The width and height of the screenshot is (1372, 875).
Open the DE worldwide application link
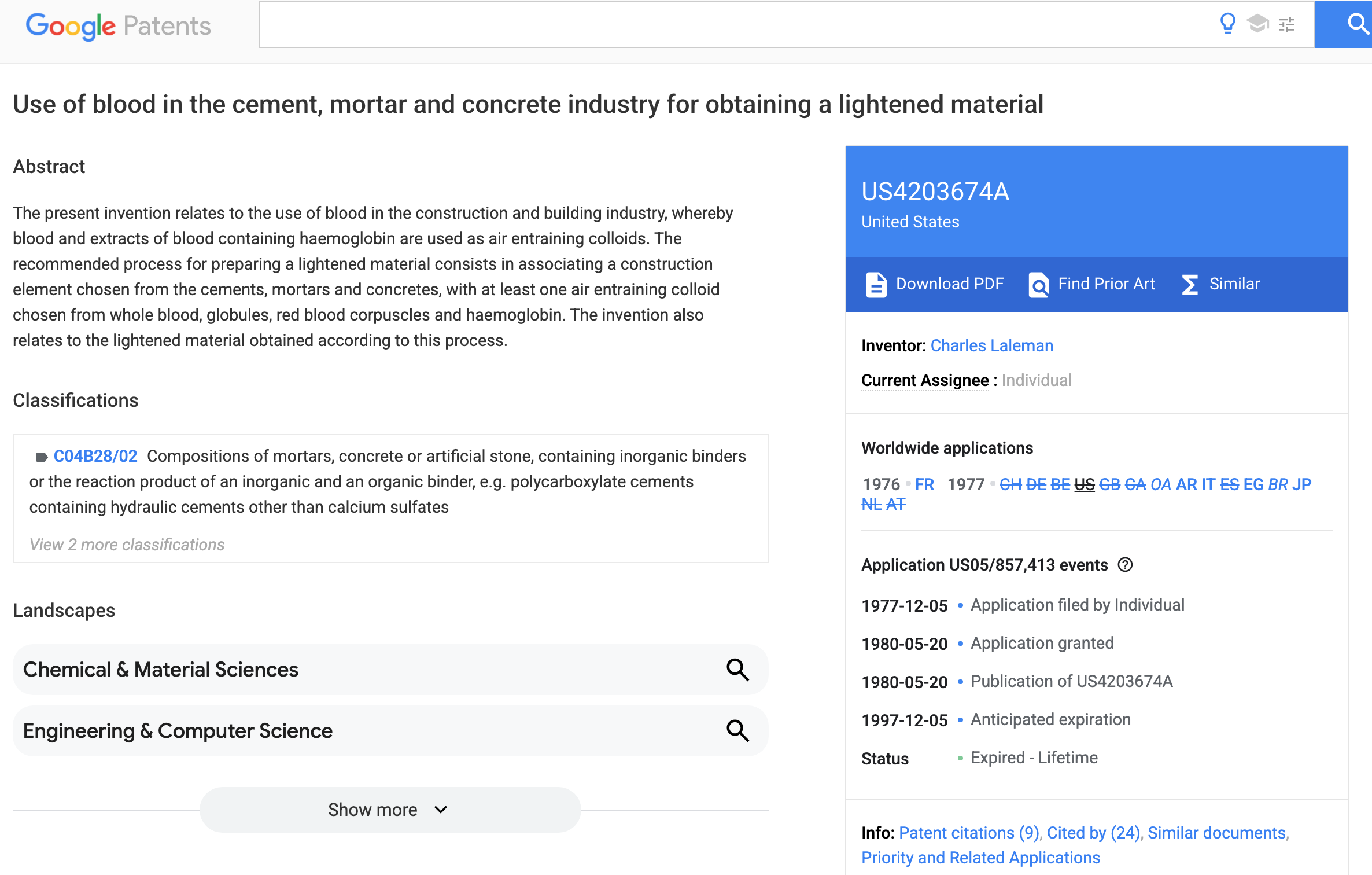click(x=1036, y=484)
